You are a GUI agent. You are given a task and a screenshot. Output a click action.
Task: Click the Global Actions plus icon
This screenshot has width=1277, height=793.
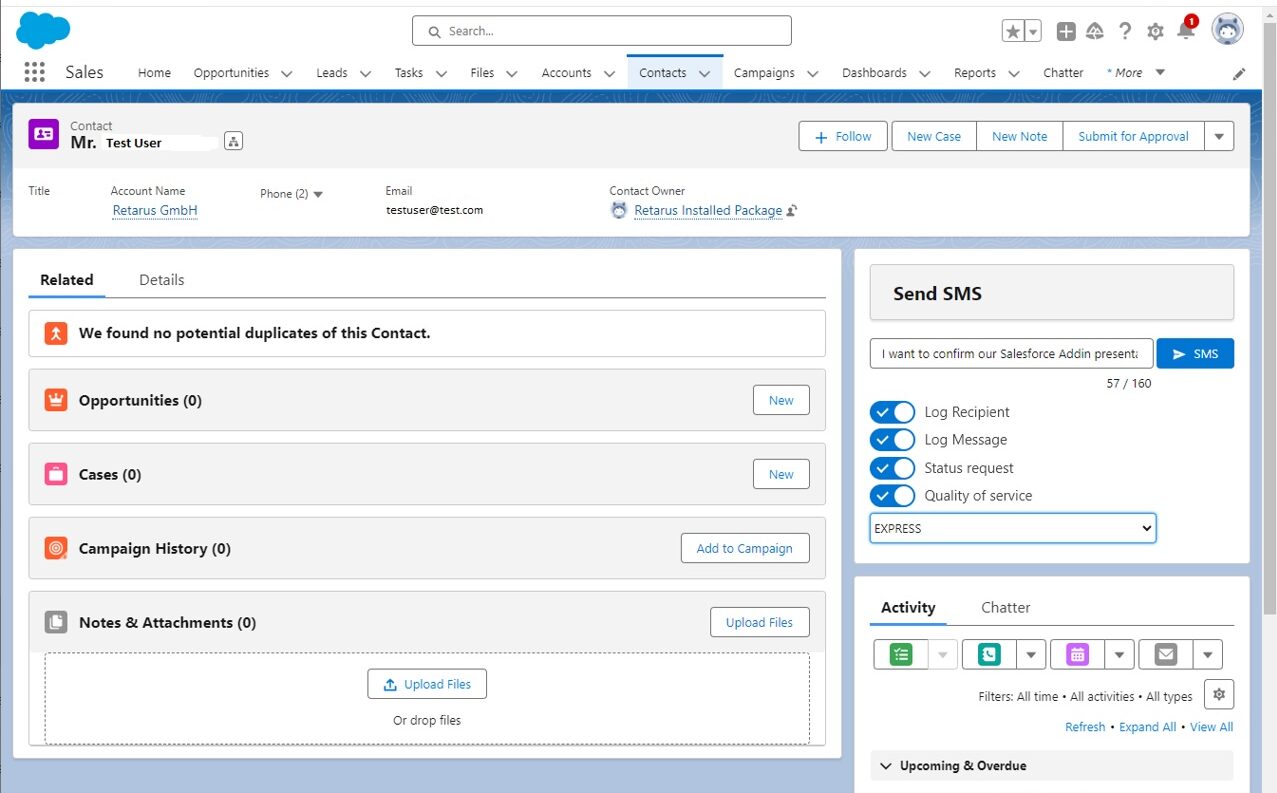pos(1066,32)
